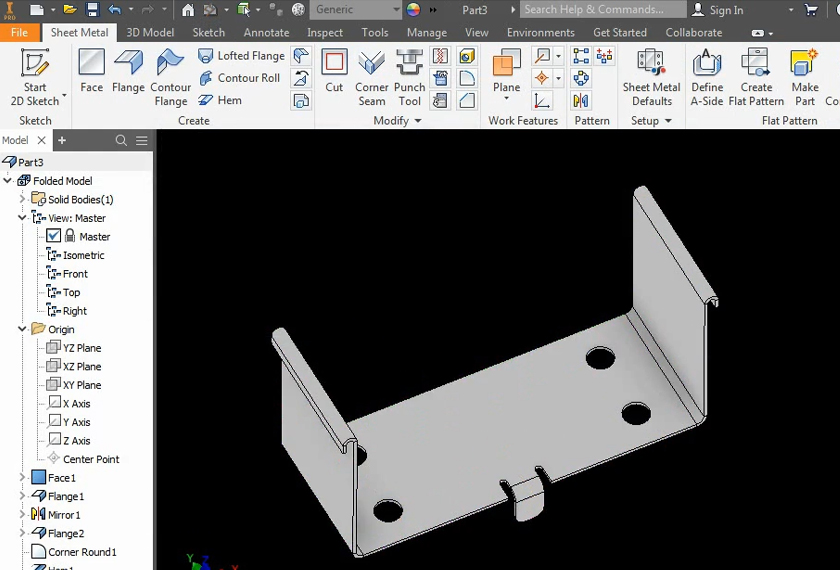The width and height of the screenshot is (840, 570).
Task: Choose the Contour Flange tool
Action: pyautogui.click(x=170, y=78)
